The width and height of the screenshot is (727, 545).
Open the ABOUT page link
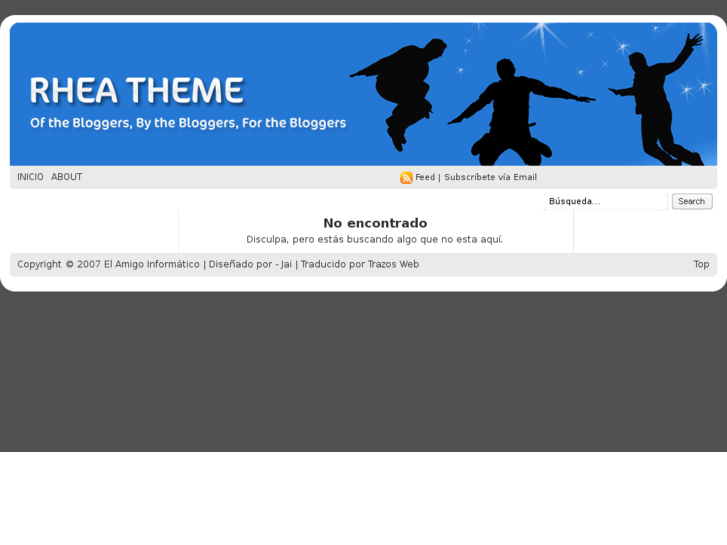coord(67,177)
